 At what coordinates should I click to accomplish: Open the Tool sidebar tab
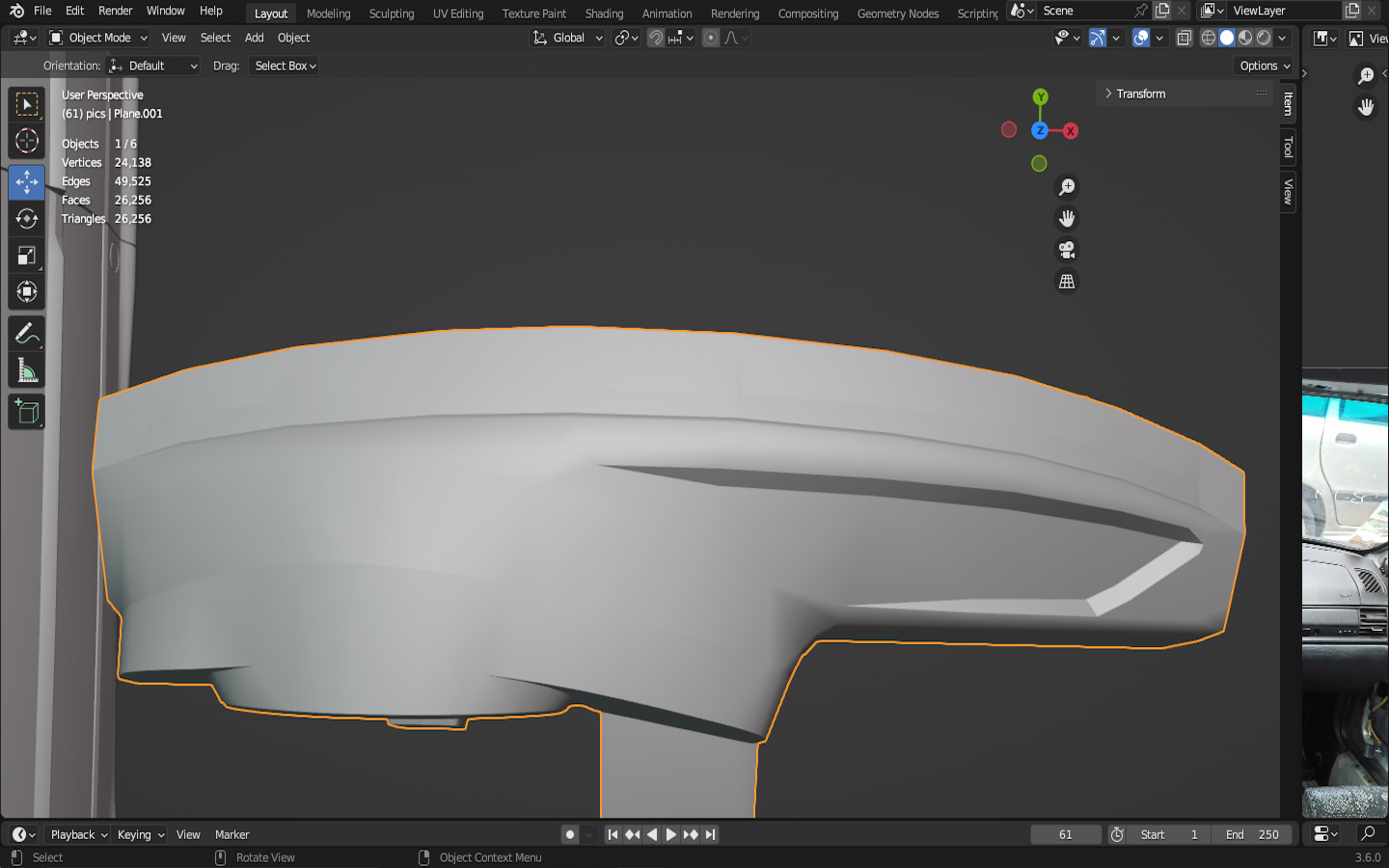click(x=1288, y=147)
